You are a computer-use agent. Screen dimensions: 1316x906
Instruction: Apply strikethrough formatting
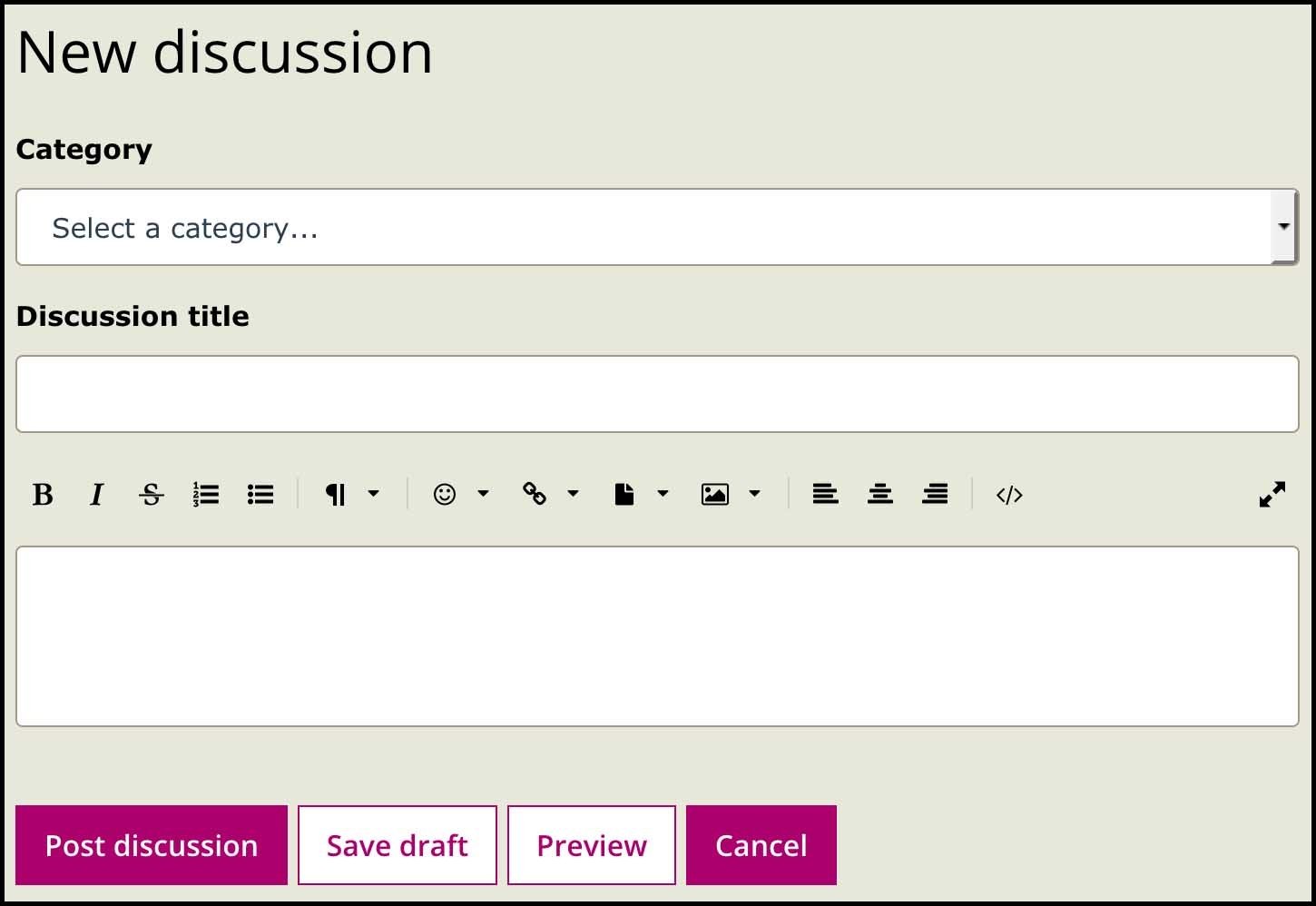pos(152,495)
